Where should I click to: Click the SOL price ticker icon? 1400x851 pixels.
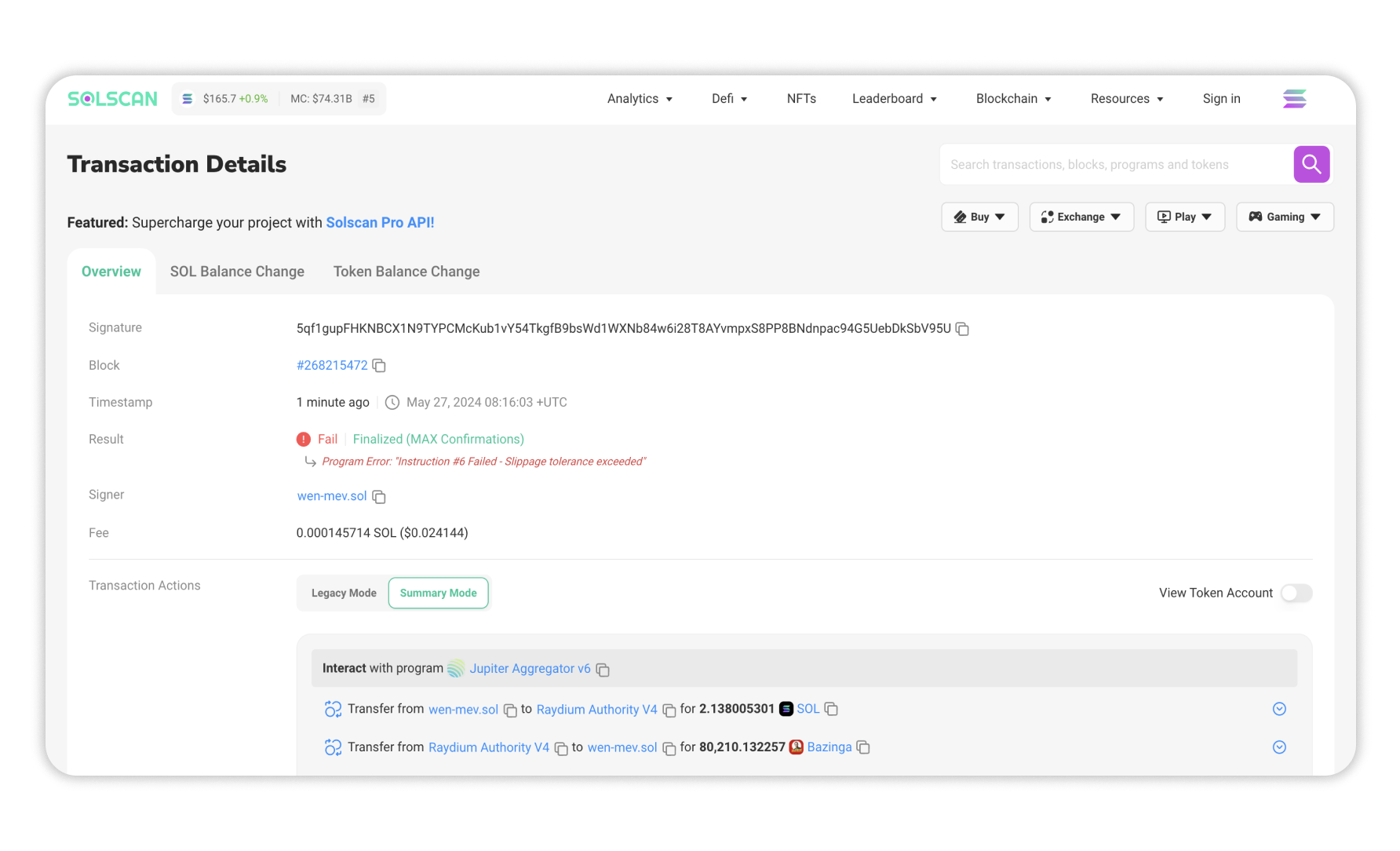[x=188, y=99]
